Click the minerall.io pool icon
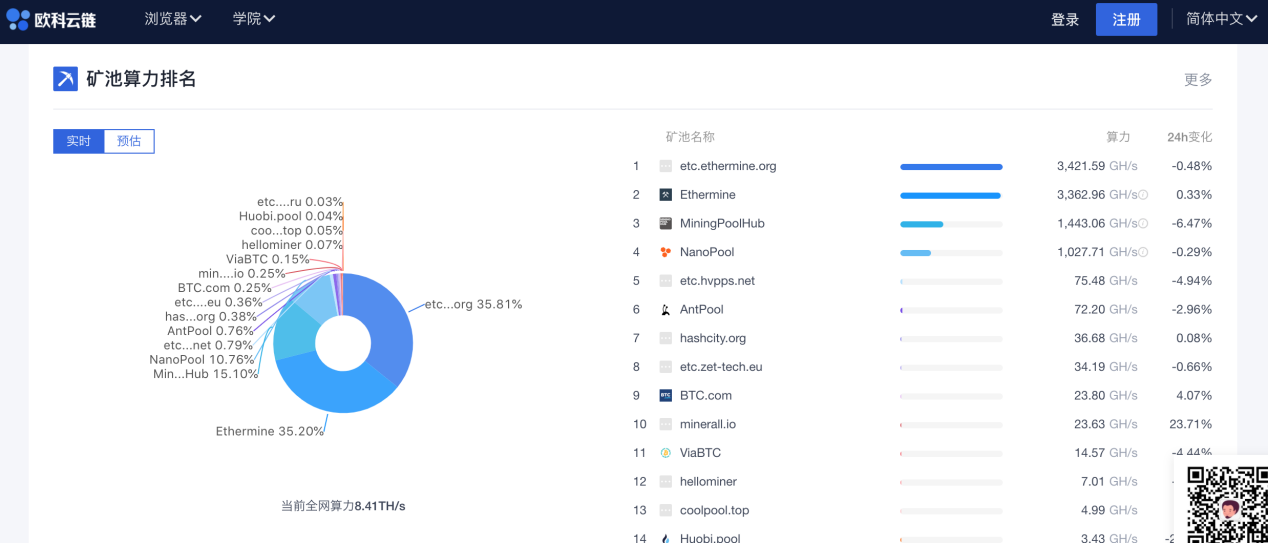Viewport: 1268px width, 543px height. coord(666,424)
